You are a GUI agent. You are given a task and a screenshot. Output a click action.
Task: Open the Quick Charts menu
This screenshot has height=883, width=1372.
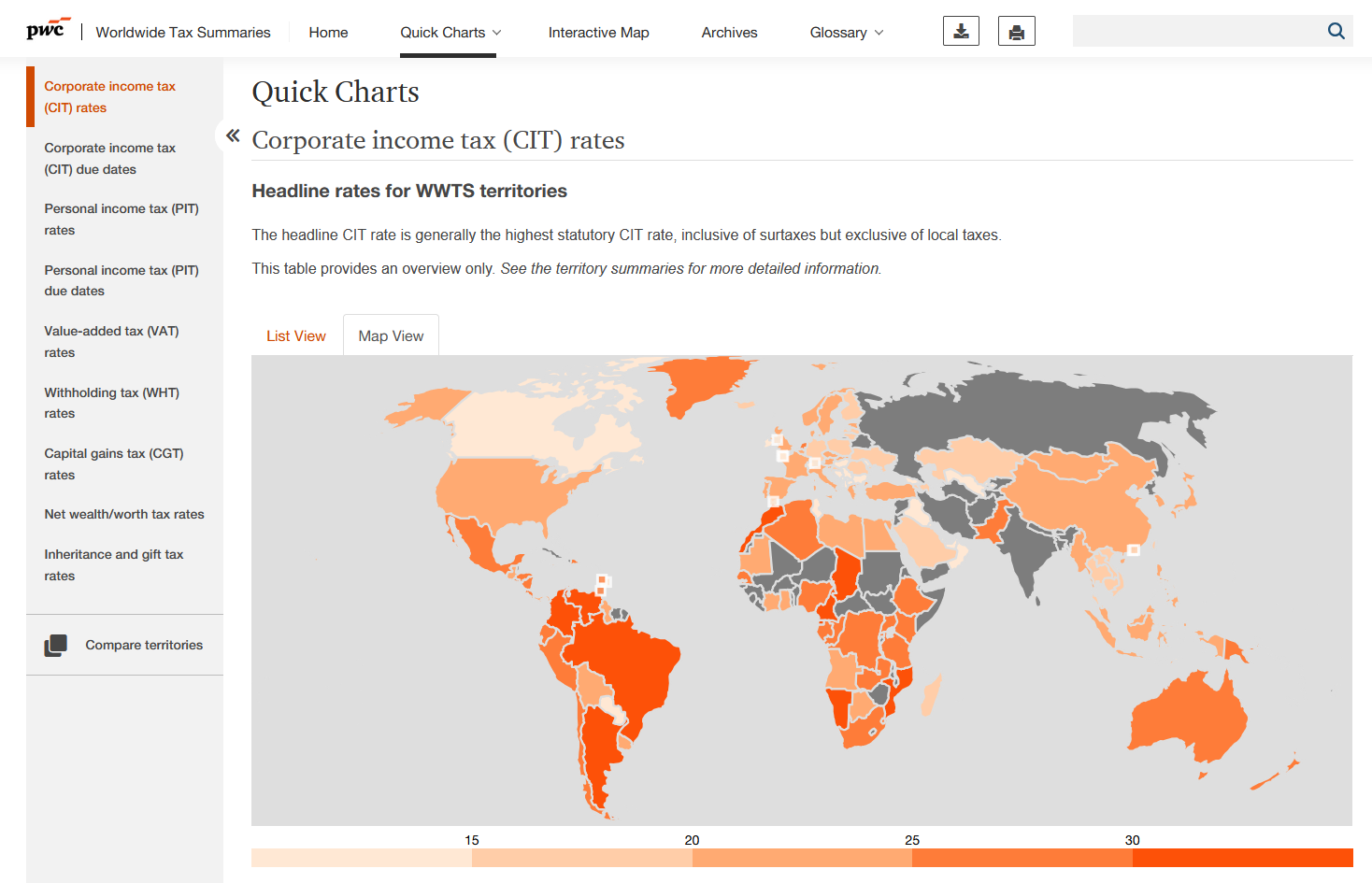click(x=443, y=33)
